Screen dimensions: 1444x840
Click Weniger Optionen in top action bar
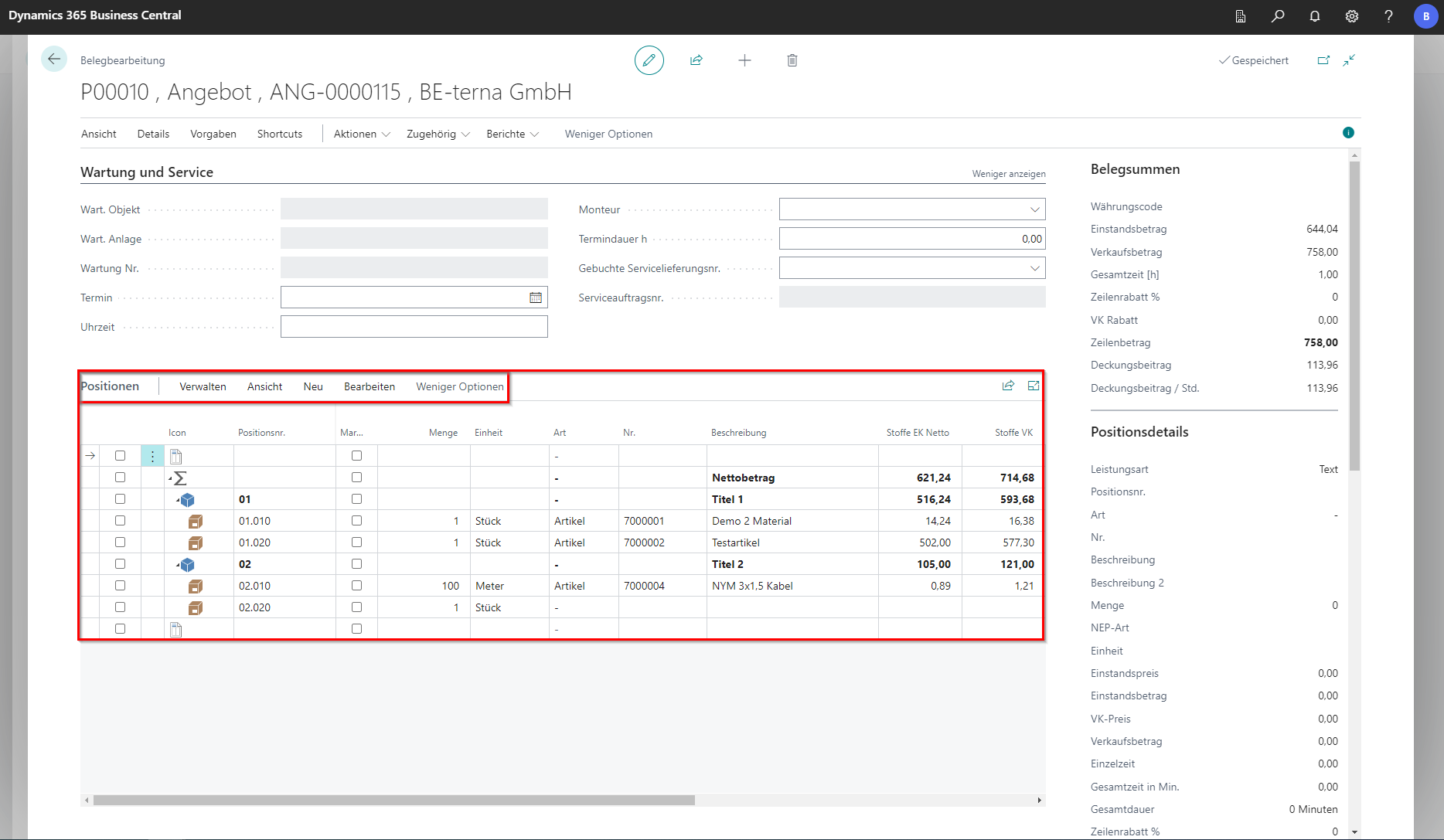pos(608,134)
